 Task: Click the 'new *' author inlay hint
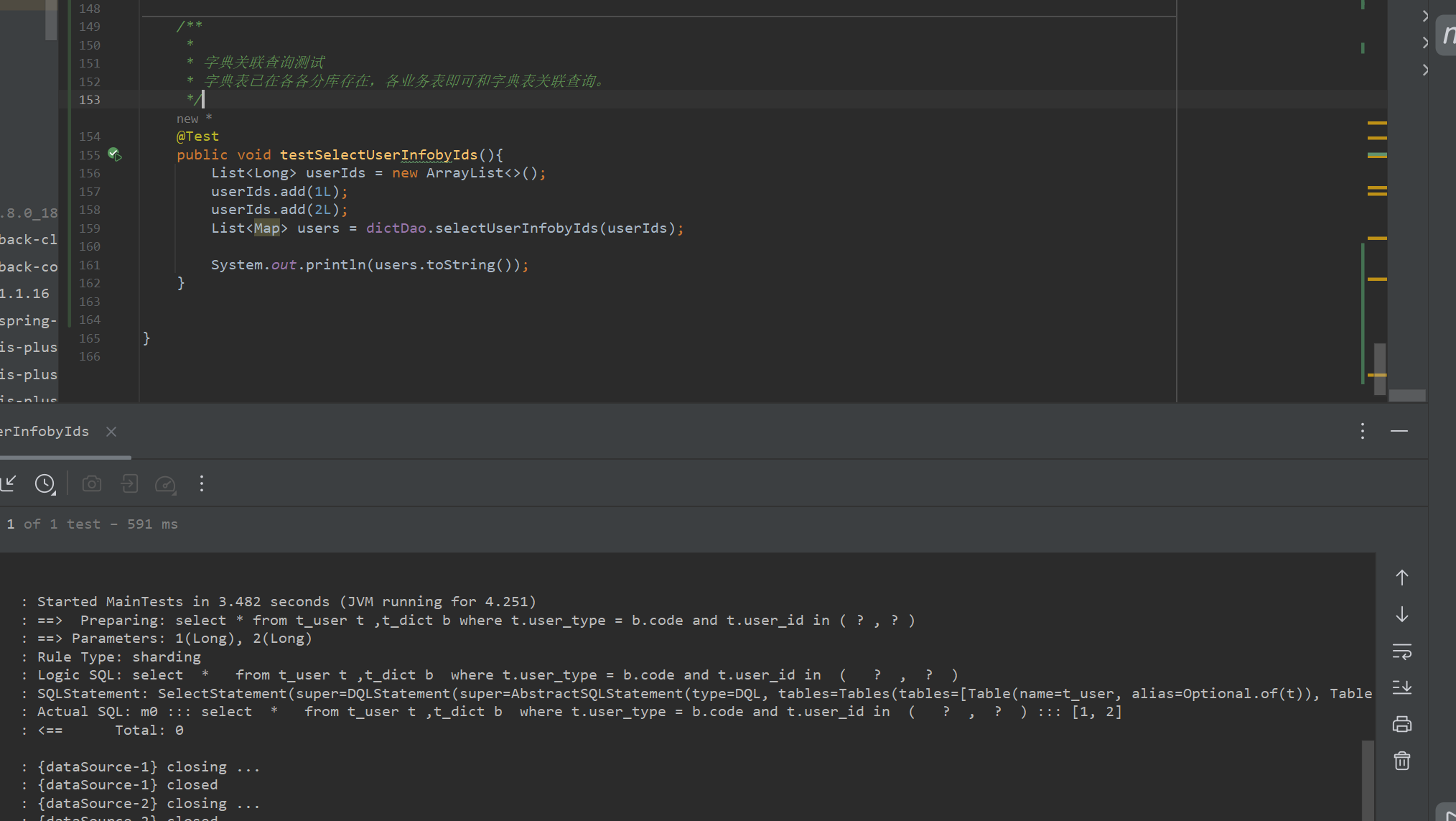tap(195, 119)
